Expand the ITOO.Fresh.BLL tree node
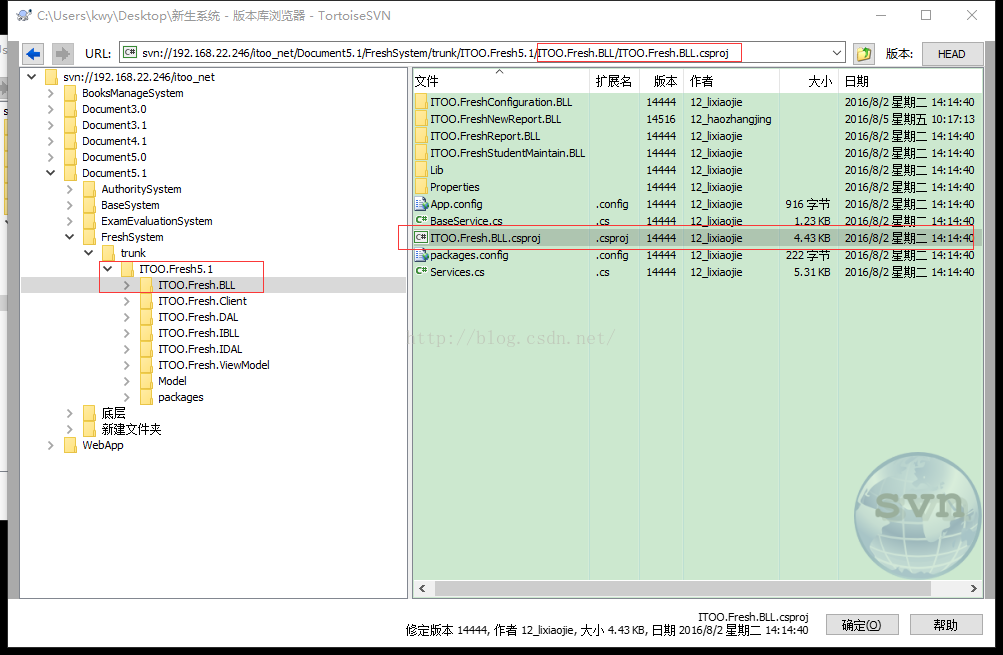Image resolution: width=1003 pixels, height=655 pixels. point(127,285)
